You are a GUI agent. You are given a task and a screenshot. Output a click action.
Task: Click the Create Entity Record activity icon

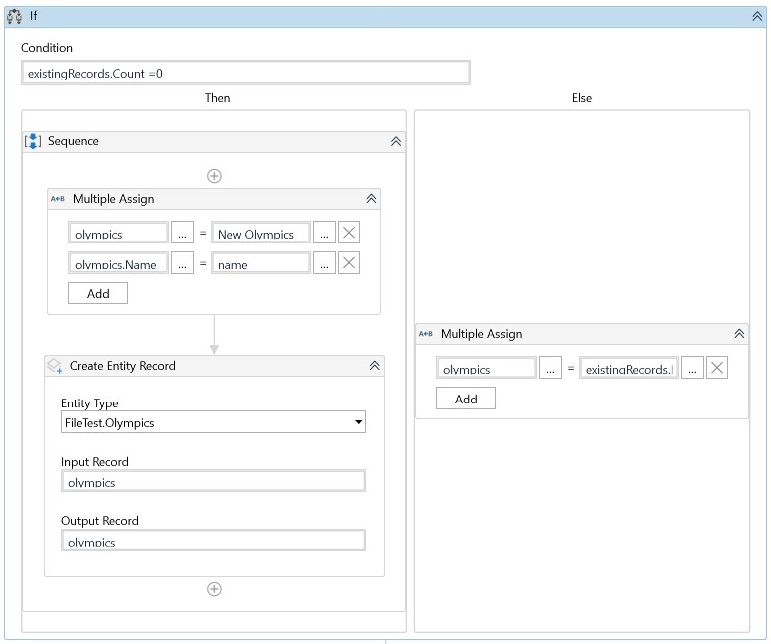[55, 366]
